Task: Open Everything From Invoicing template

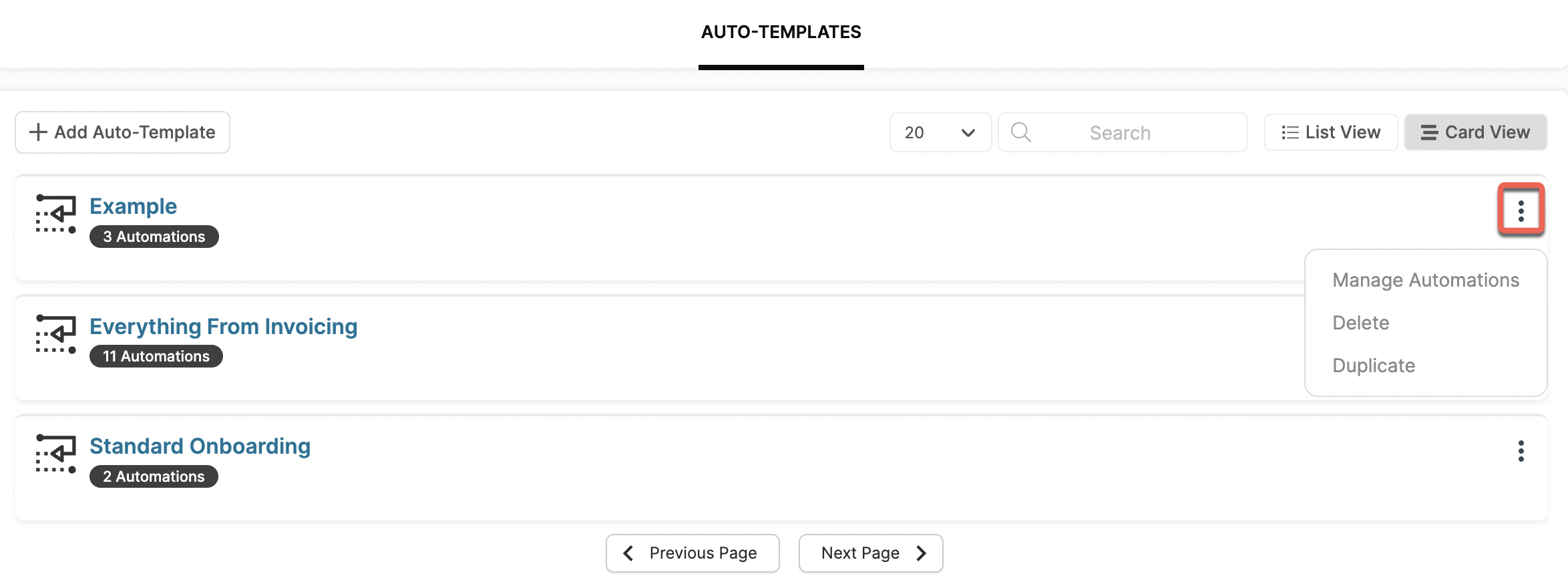Action: coord(223,327)
